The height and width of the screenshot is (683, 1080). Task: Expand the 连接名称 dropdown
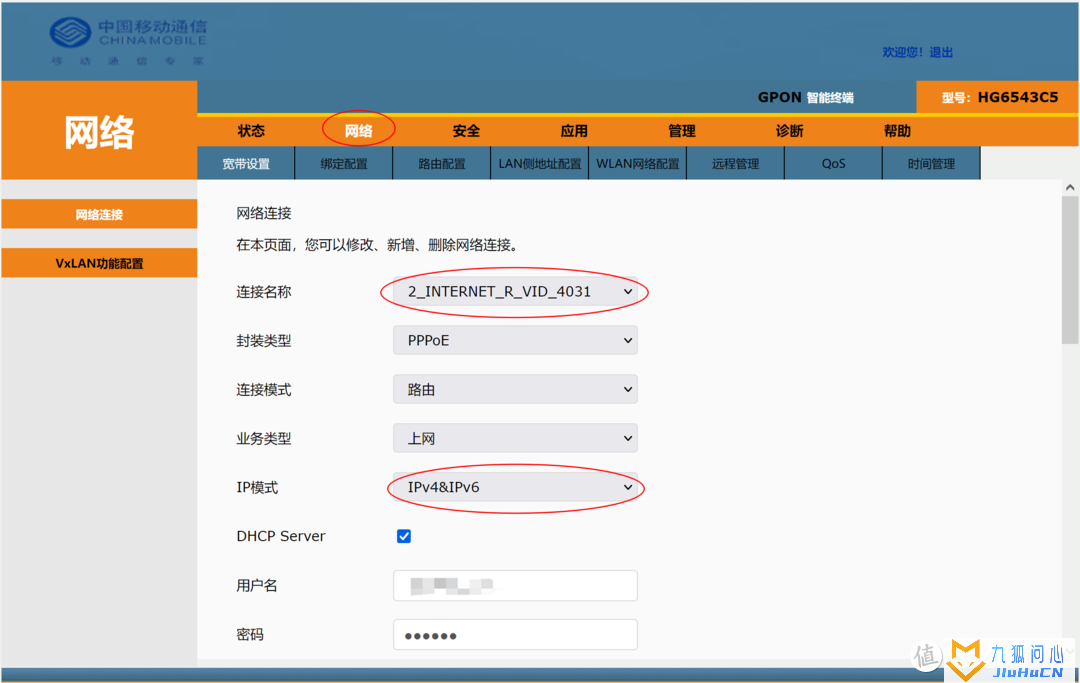pyautogui.click(x=515, y=291)
